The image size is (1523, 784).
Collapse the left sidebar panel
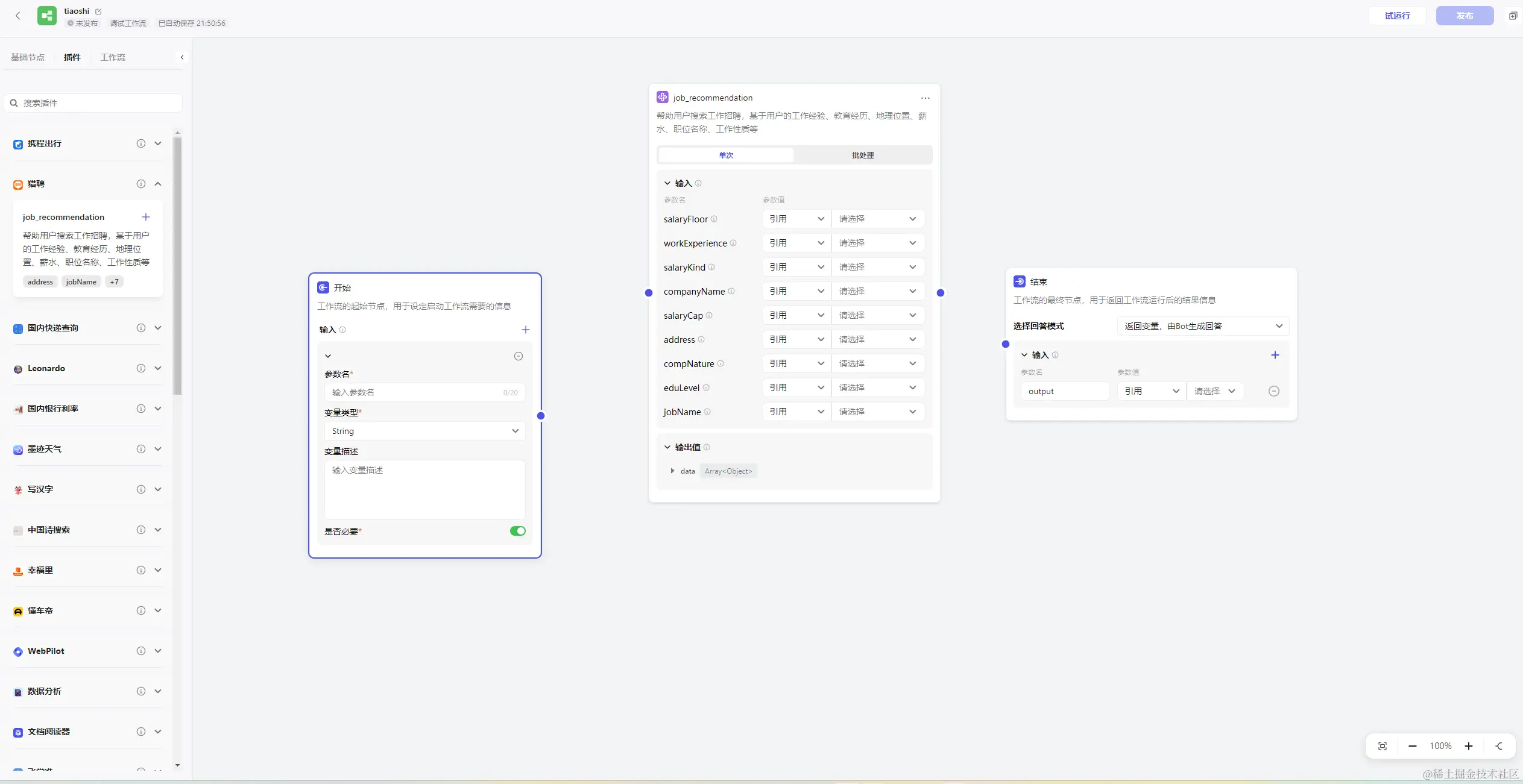(182, 57)
